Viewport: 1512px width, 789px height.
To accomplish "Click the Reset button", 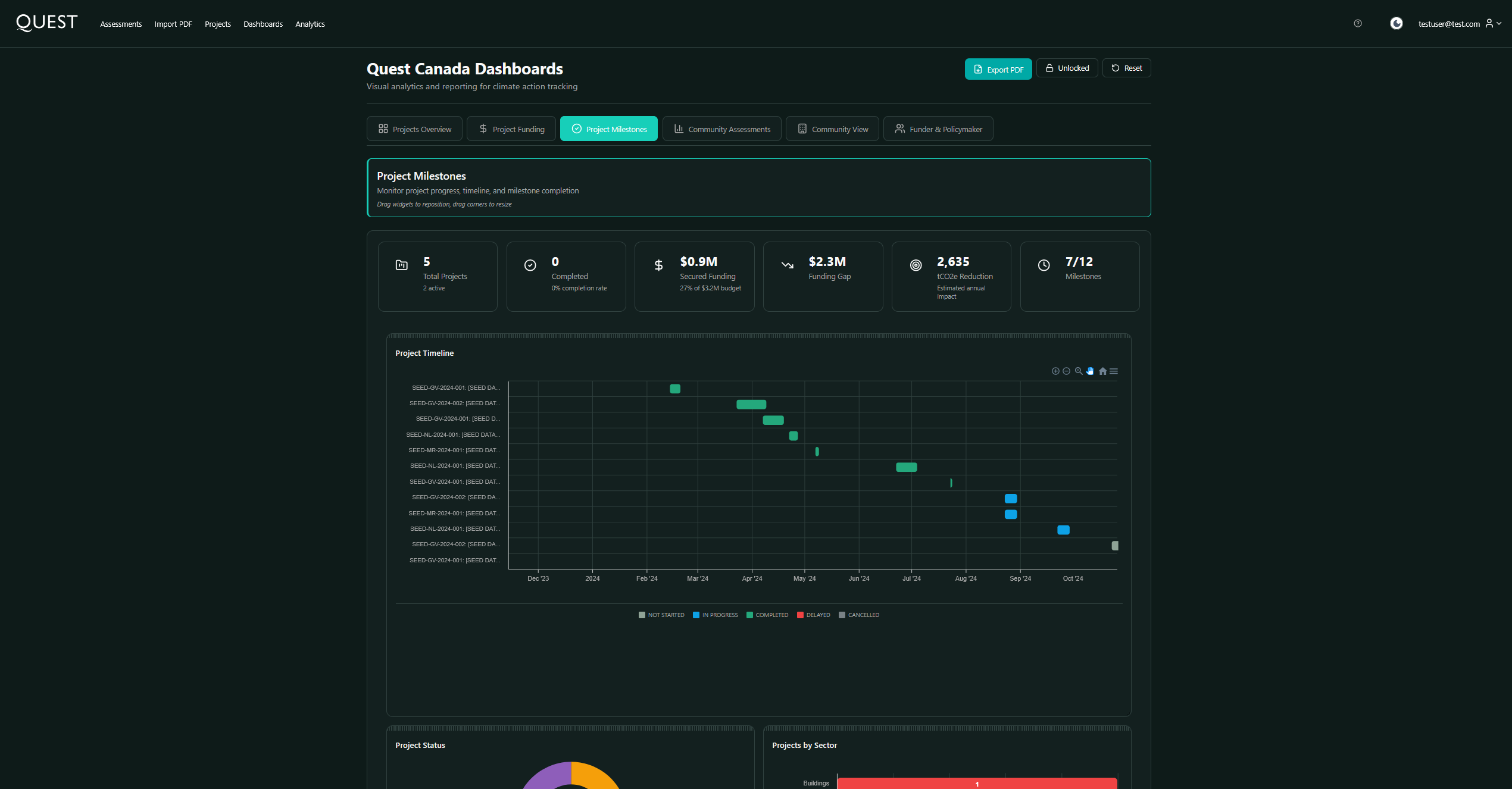I will [1126, 68].
